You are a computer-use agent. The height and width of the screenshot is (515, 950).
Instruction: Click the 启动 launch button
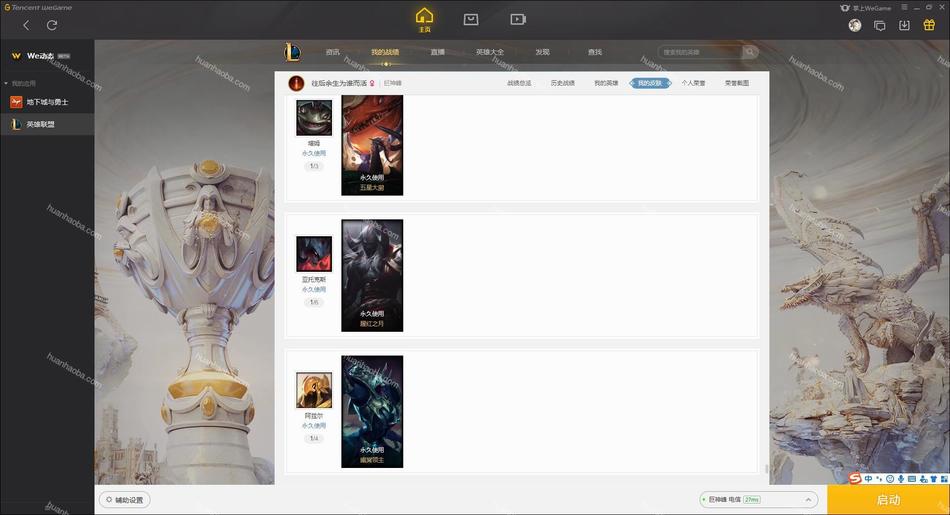(888, 500)
